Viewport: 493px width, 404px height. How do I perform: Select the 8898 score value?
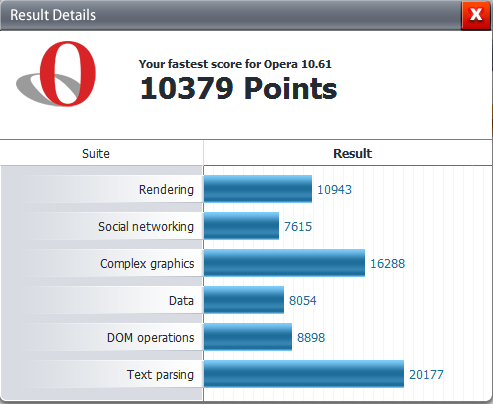[x=311, y=338]
